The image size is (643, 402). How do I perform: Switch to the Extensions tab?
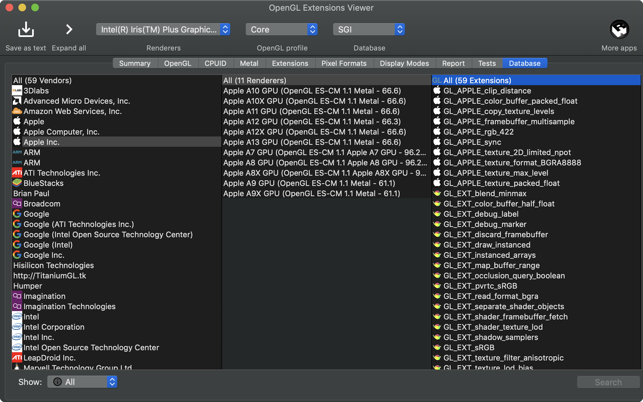(290, 63)
